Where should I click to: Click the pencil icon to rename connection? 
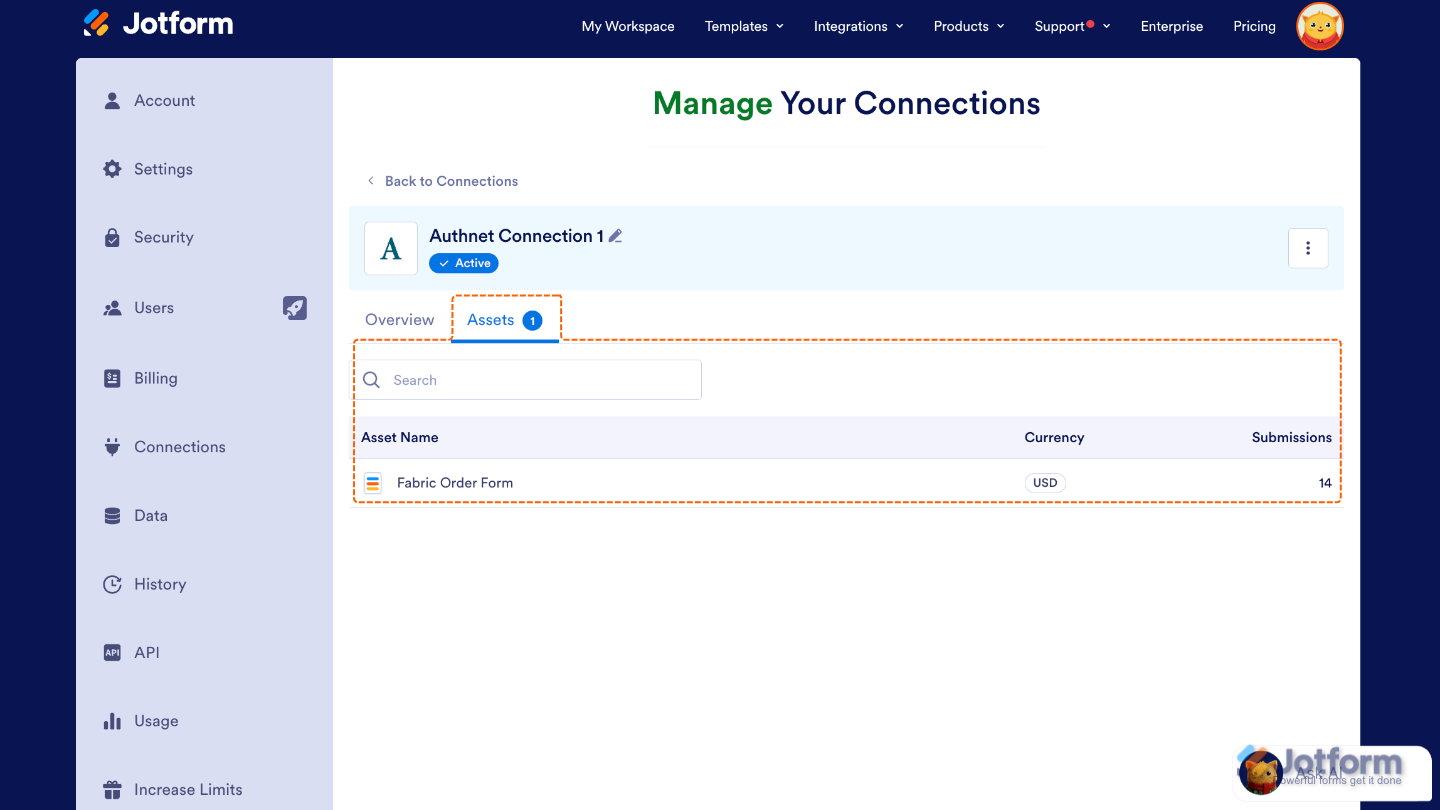pos(616,236)
